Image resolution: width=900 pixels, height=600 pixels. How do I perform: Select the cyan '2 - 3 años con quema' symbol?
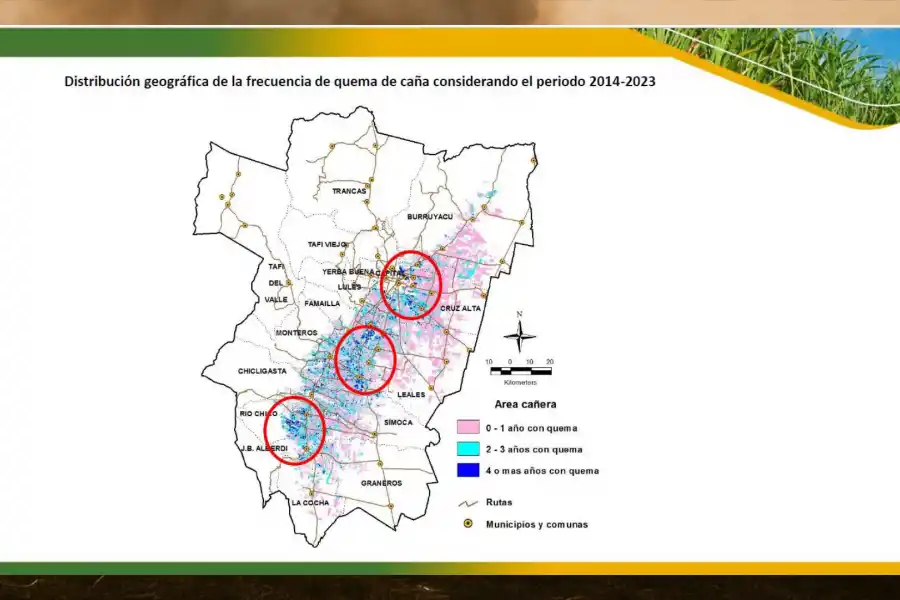(467, 449)
